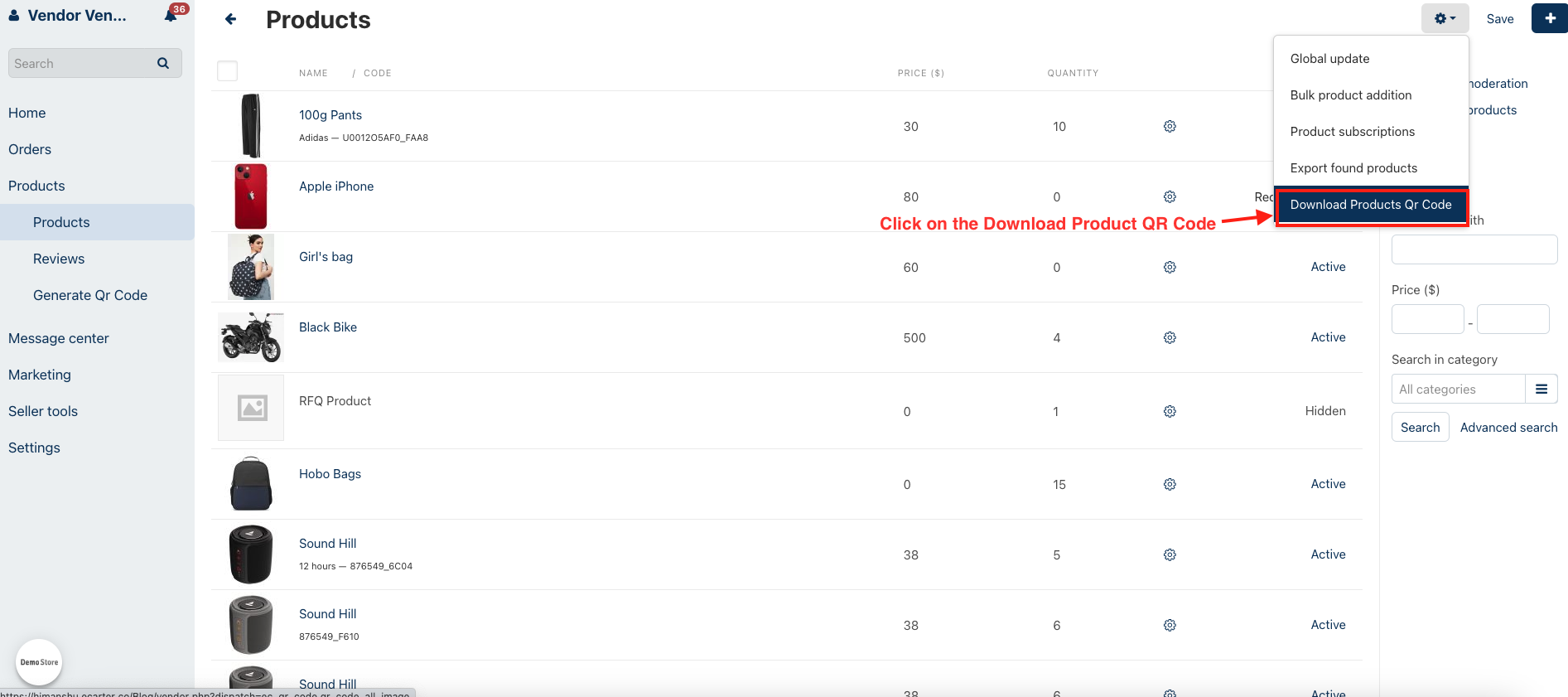The width and height of the screenshot is (1568, 697).
Task: Open the Active status dropdown for Girl's bag
Action: 1328,267
